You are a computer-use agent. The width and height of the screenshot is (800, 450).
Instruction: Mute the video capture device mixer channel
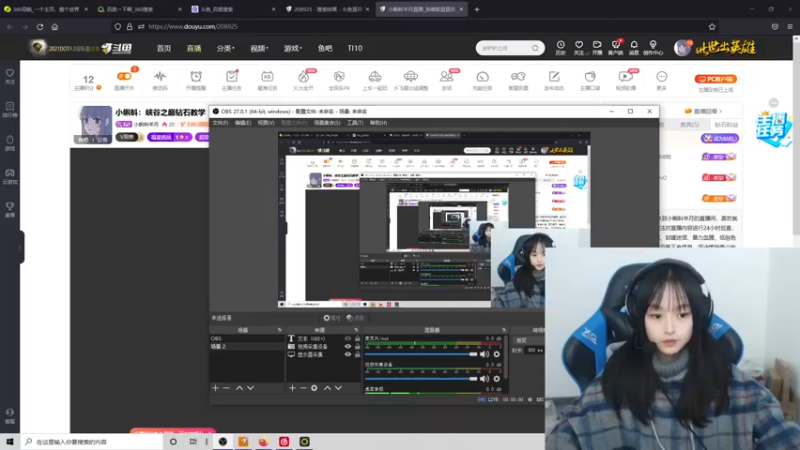484,379
